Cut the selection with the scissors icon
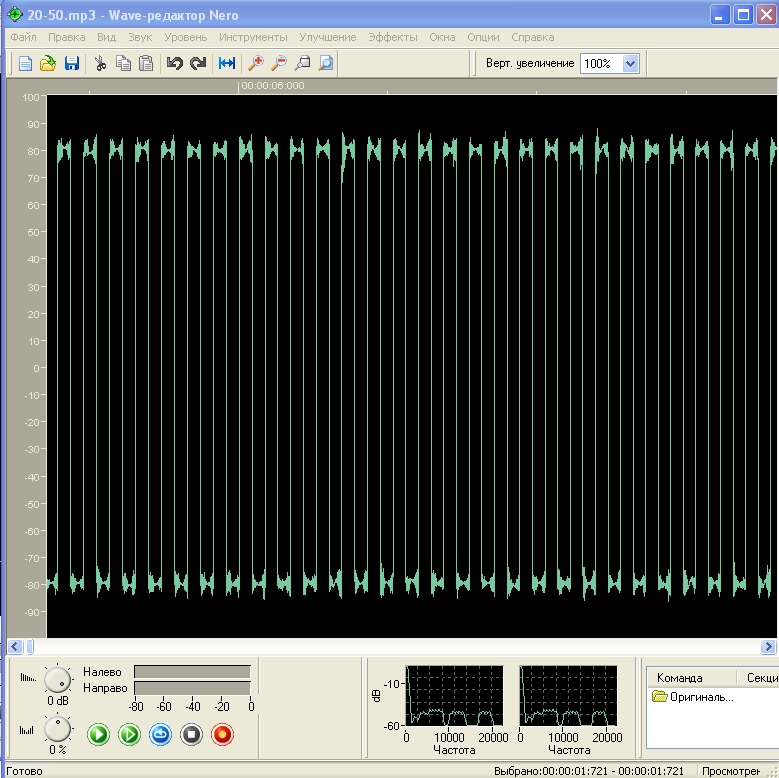Screen dimensions: 779x778 pos(100,64)
